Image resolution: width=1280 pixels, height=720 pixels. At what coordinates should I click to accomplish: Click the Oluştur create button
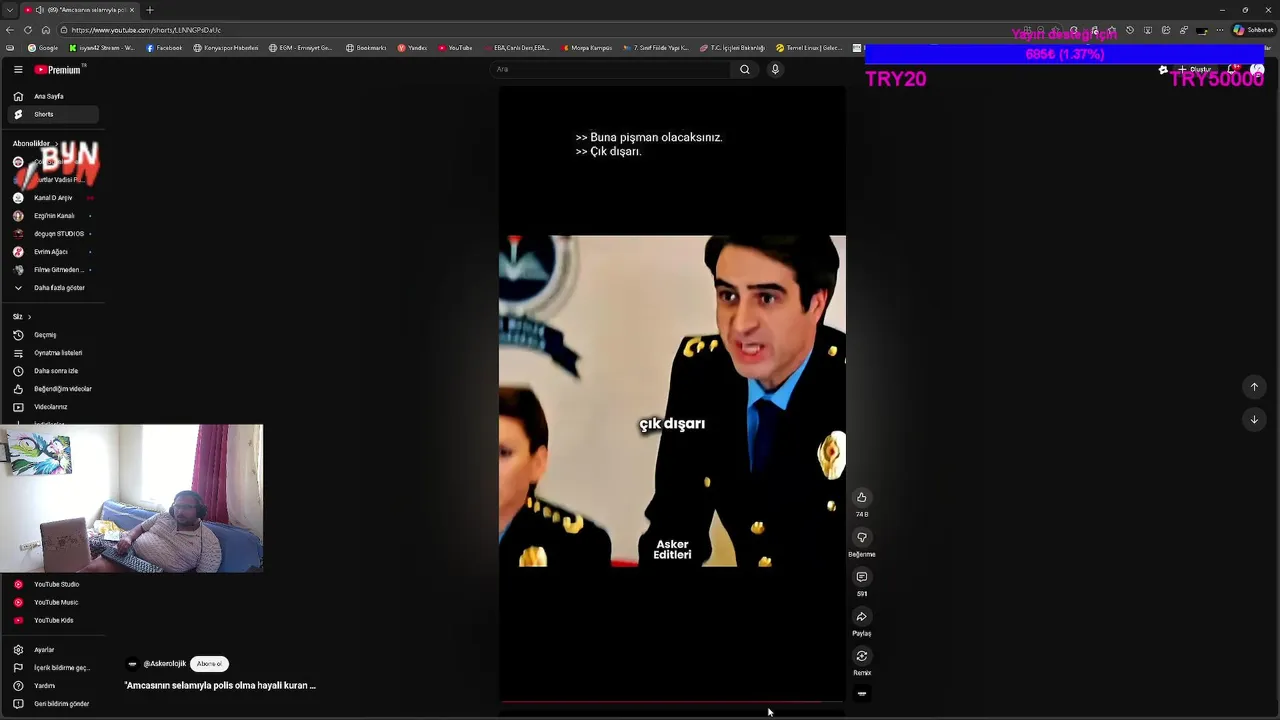click(1194, 70)
